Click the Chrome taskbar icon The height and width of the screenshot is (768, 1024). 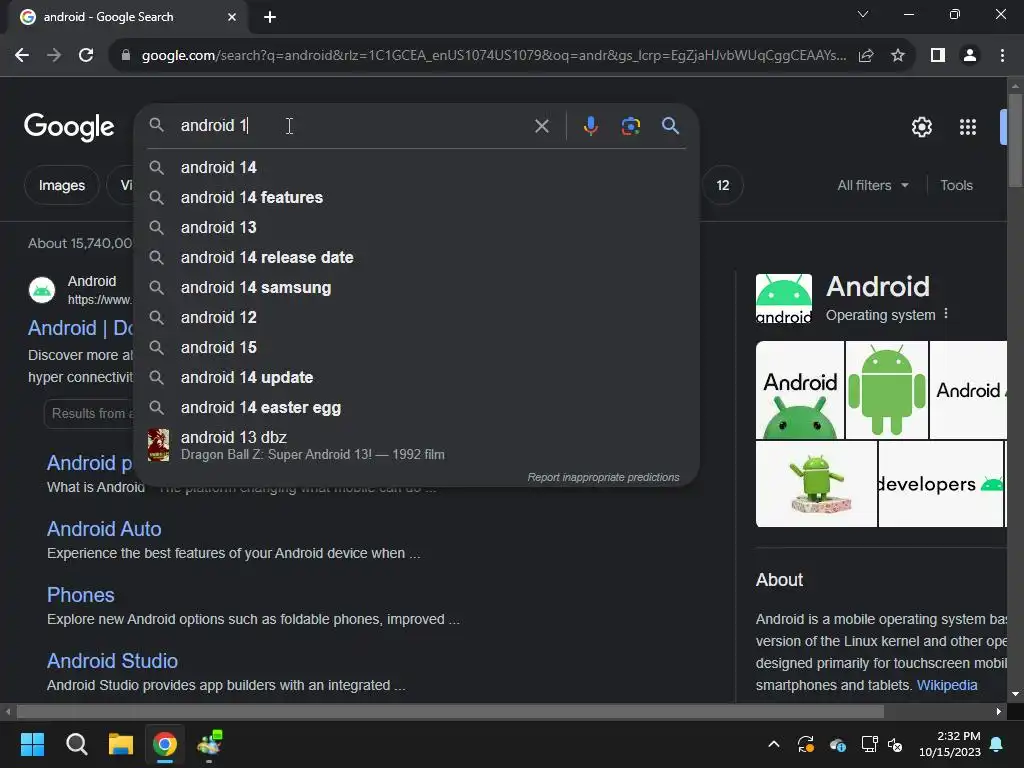click(165, 744)
